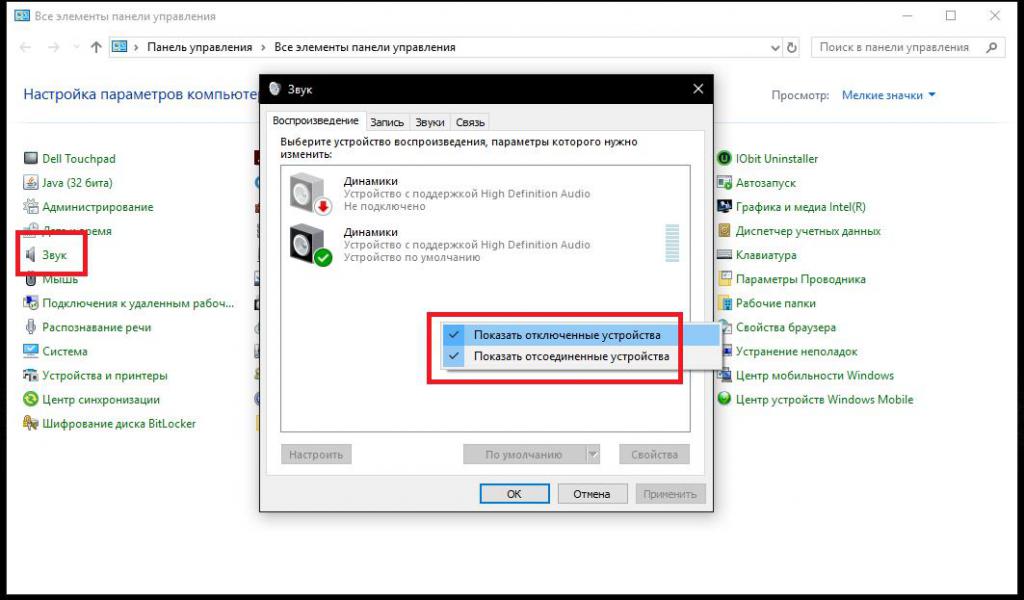This screenshot has width=1024, height=600.
Task: Open the Dell Touchpad item icon
Action: (x=31, y=159)
